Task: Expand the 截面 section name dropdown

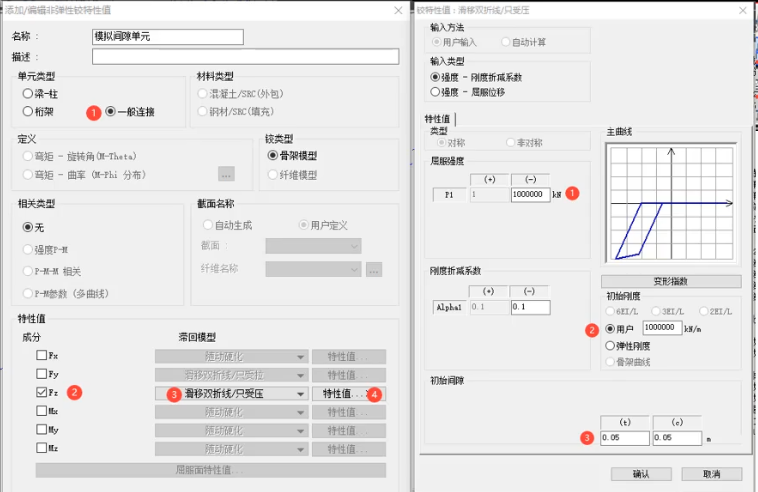Action: pos(312,245)
